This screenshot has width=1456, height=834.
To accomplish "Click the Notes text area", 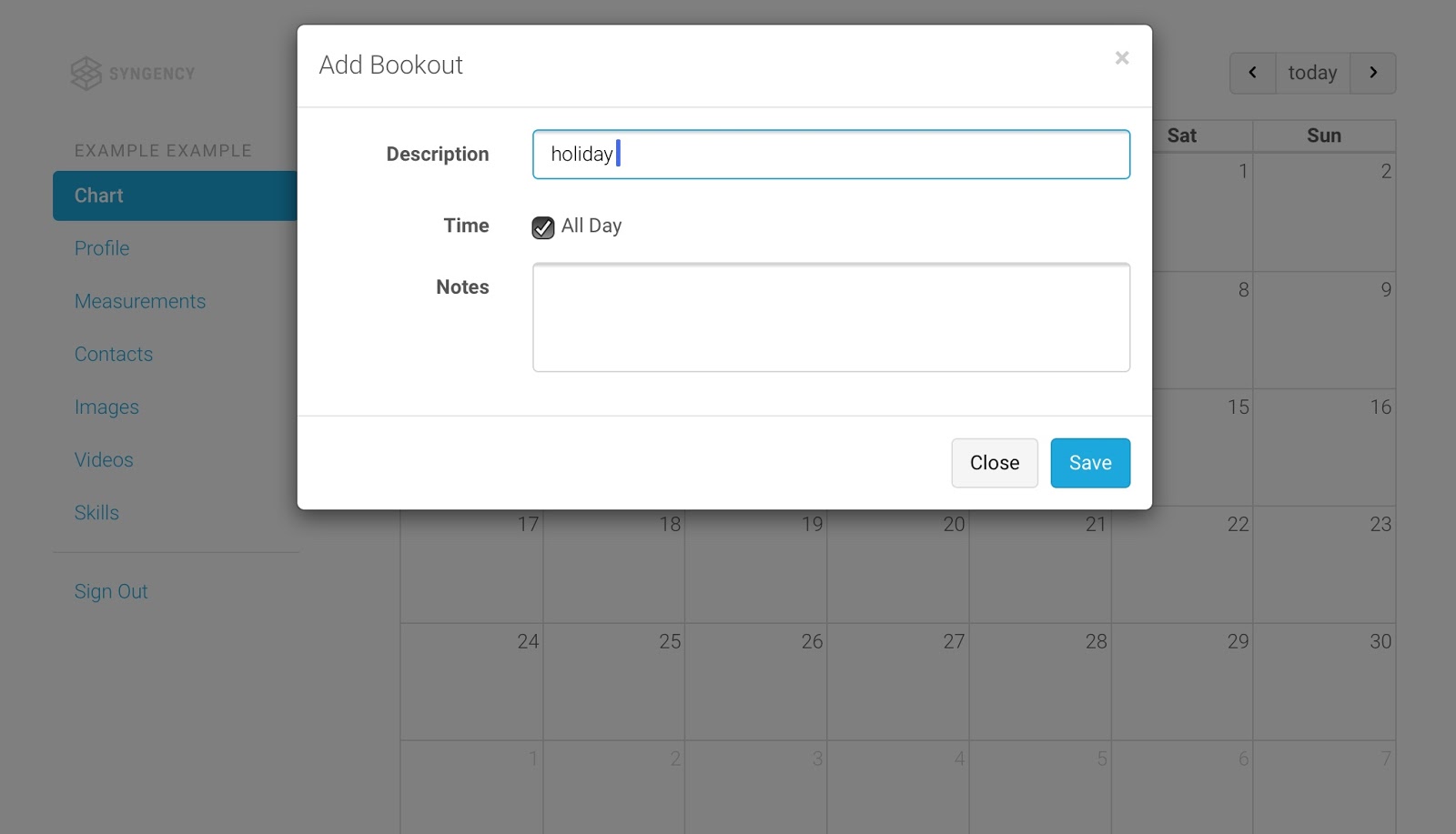I will click(x=832, y=317).
